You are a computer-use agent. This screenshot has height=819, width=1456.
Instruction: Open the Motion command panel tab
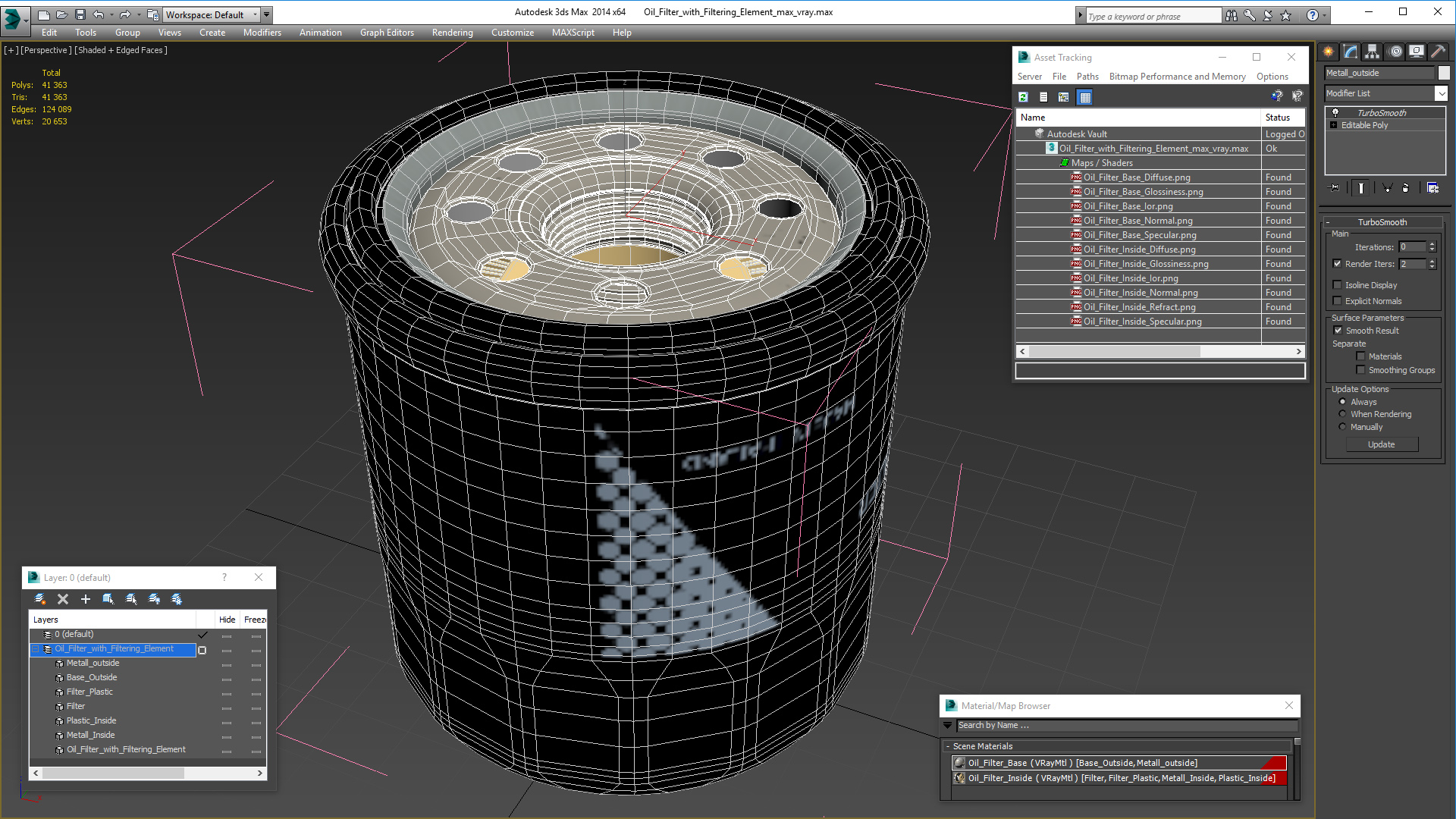point(1395,52)
